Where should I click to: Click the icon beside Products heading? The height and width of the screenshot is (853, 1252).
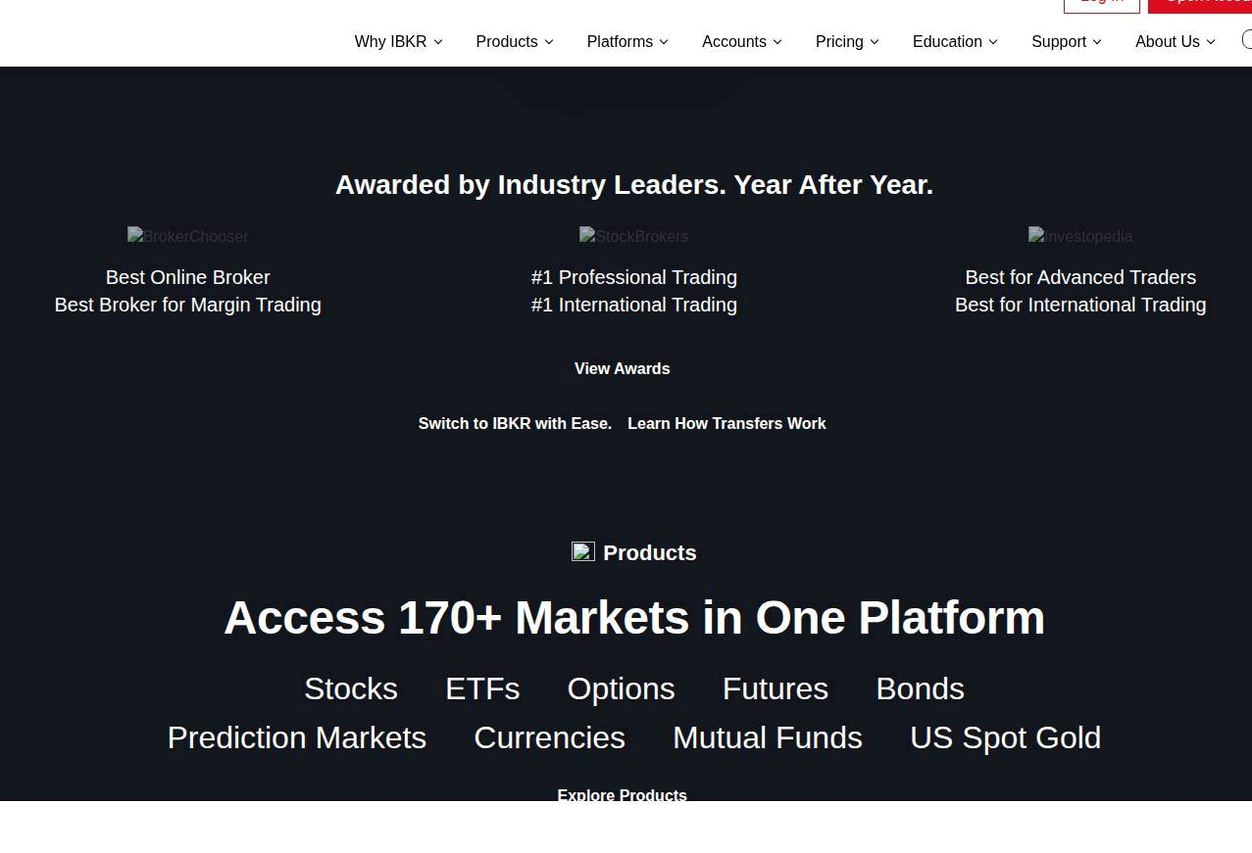pyautogui.click(x=583, y=552)
